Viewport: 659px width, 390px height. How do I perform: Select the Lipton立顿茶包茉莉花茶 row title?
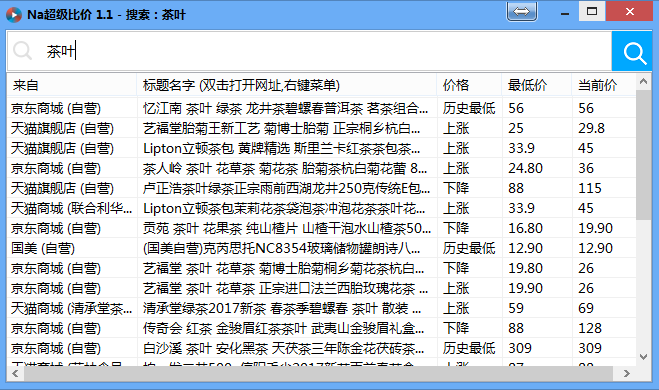tap(285, 208)
